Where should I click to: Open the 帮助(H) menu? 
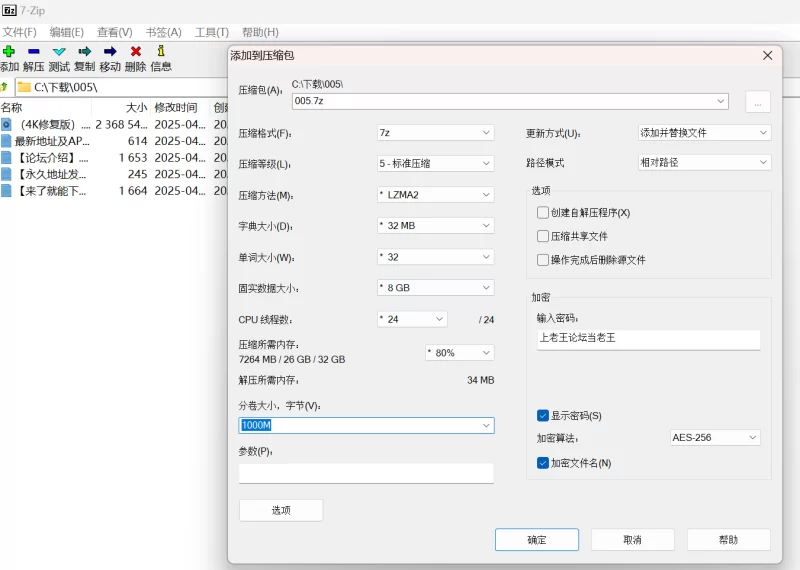(x=260, y=32)
